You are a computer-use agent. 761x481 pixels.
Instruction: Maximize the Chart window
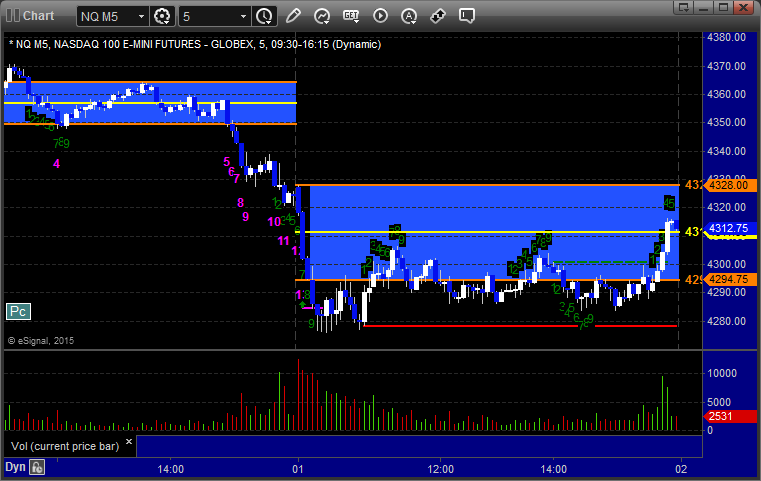(x=724, y=7)
